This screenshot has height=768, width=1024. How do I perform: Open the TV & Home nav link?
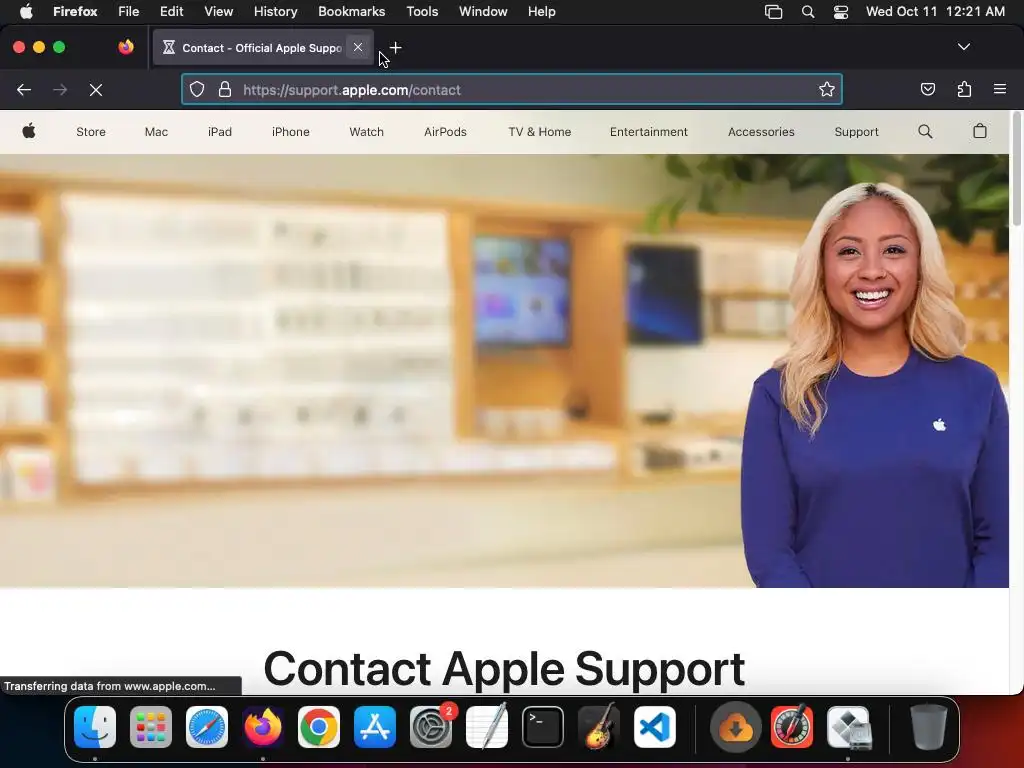pyautogui.click(x=539, y=132)
